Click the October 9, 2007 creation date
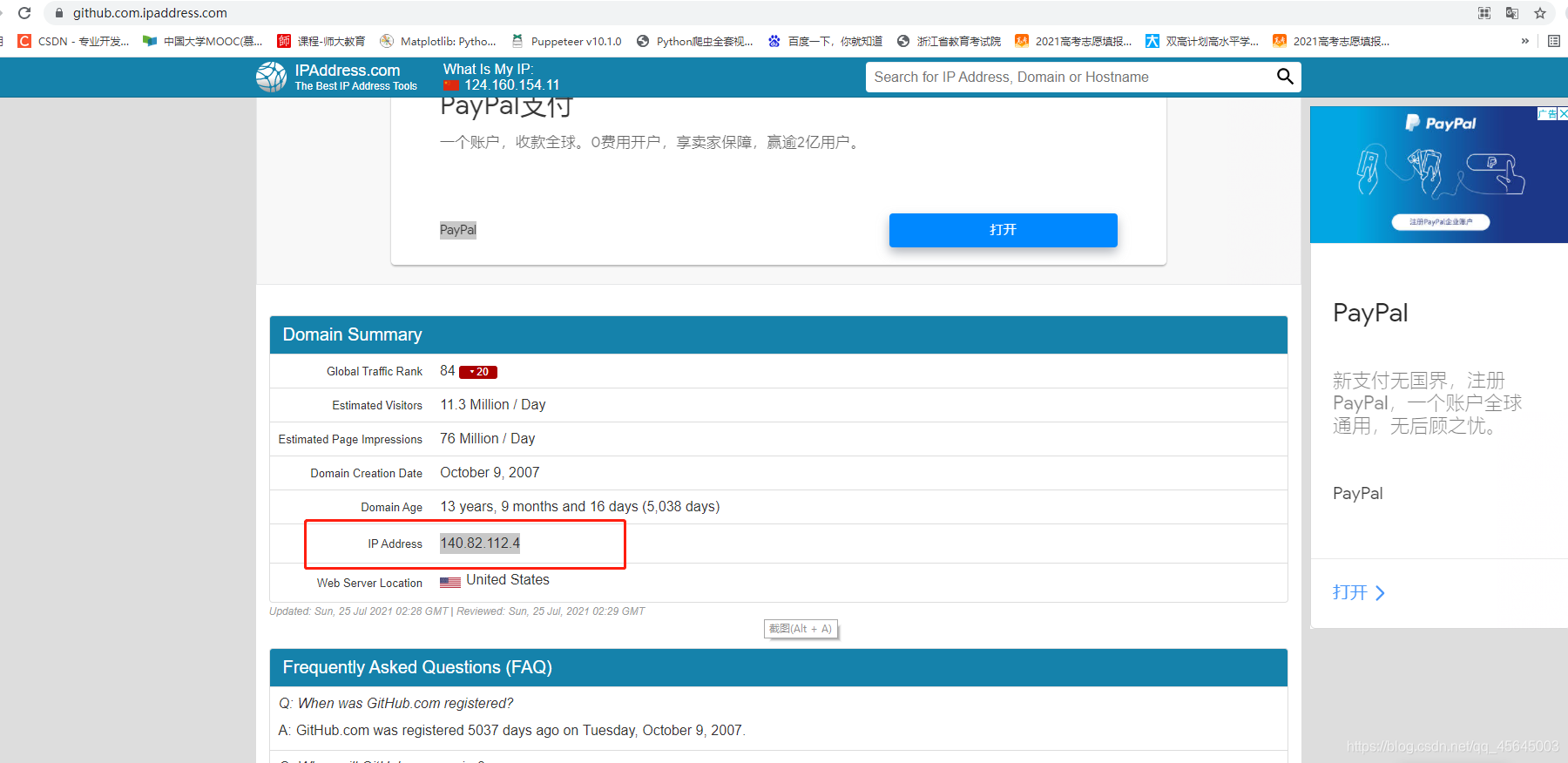Screen dimensions: 1568x763 [x=490, y=473]
